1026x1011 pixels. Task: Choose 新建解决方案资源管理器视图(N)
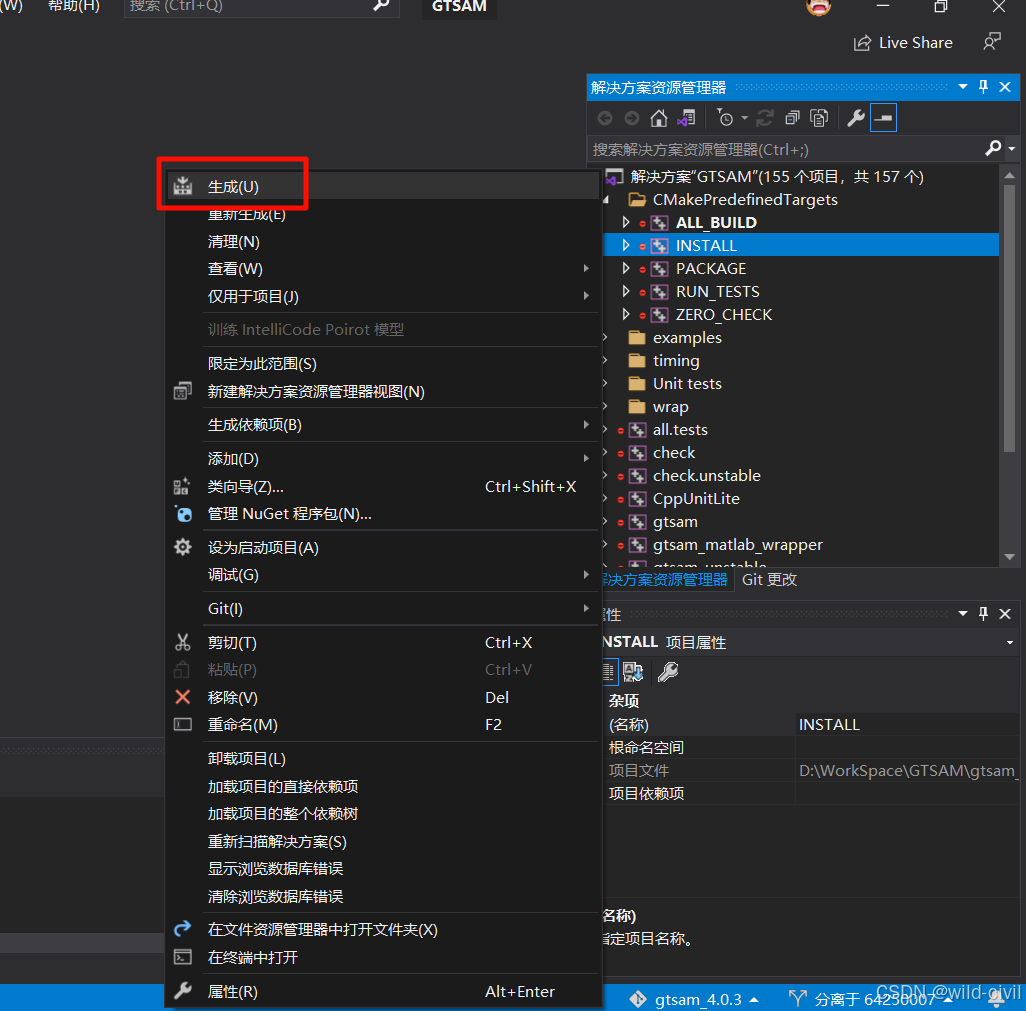pos(382,391)
